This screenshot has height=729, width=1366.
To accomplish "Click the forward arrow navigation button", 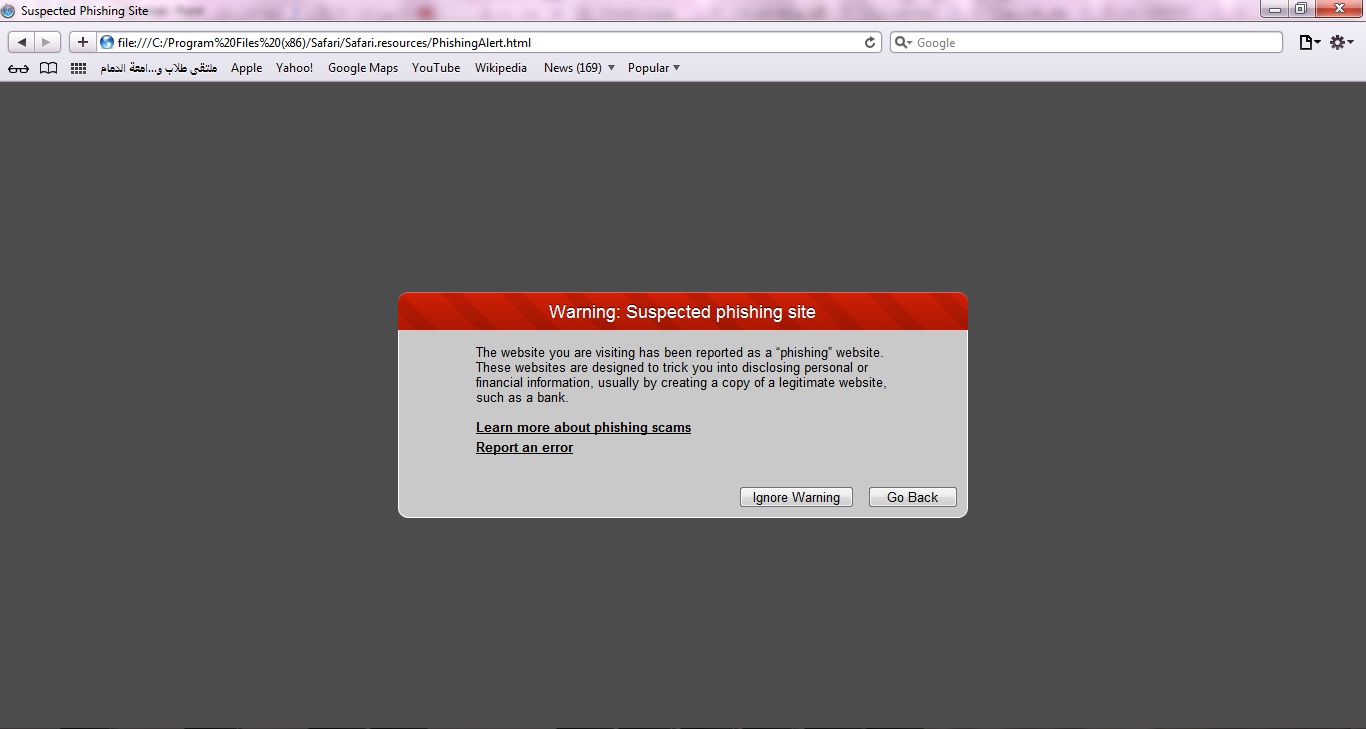I will [x=47, y=42].
